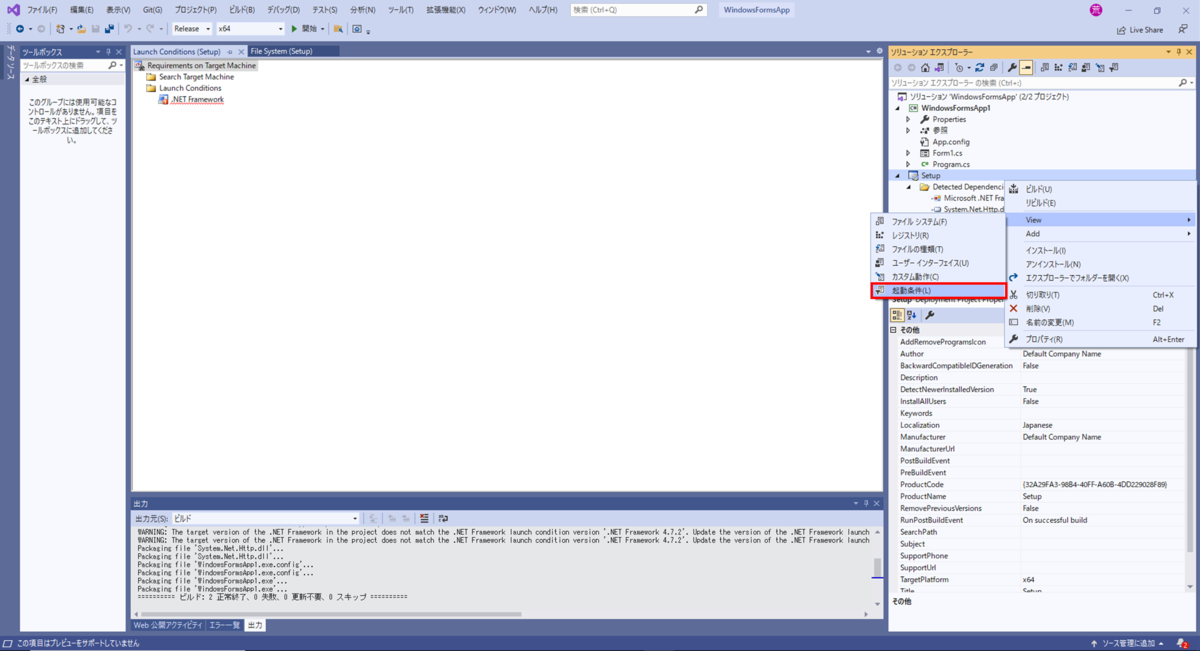Screen dimensions: 1200x651
Task: Open the デバッグ(D) menu
Action: pyautogui.click(x=283, y=10)
